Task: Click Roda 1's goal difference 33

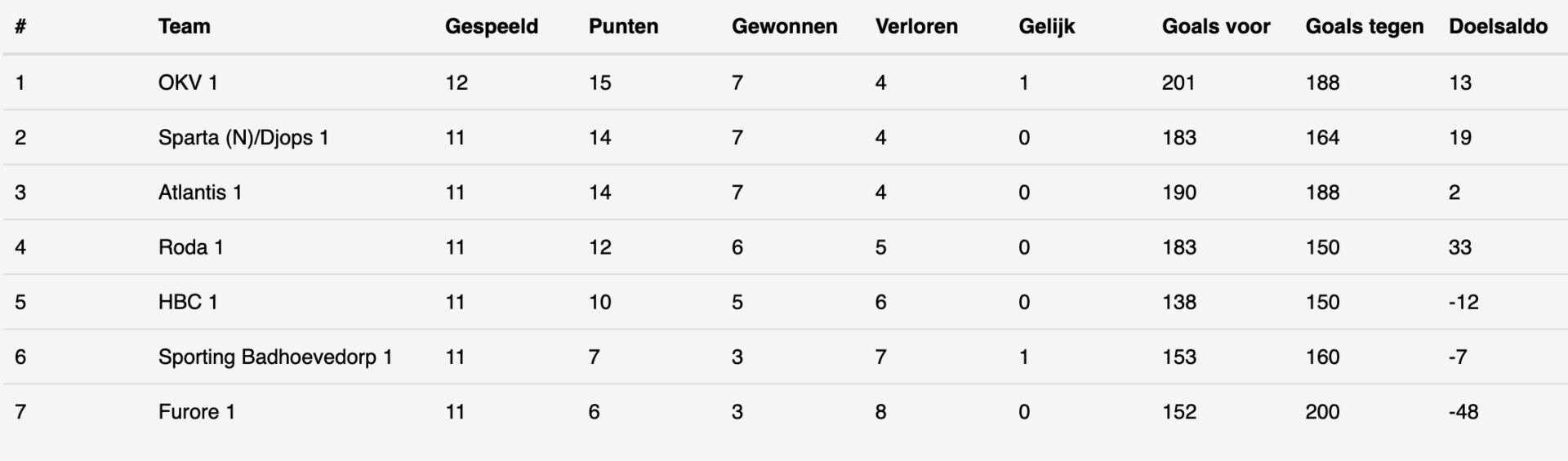Action: click(x=1459, y=247)
